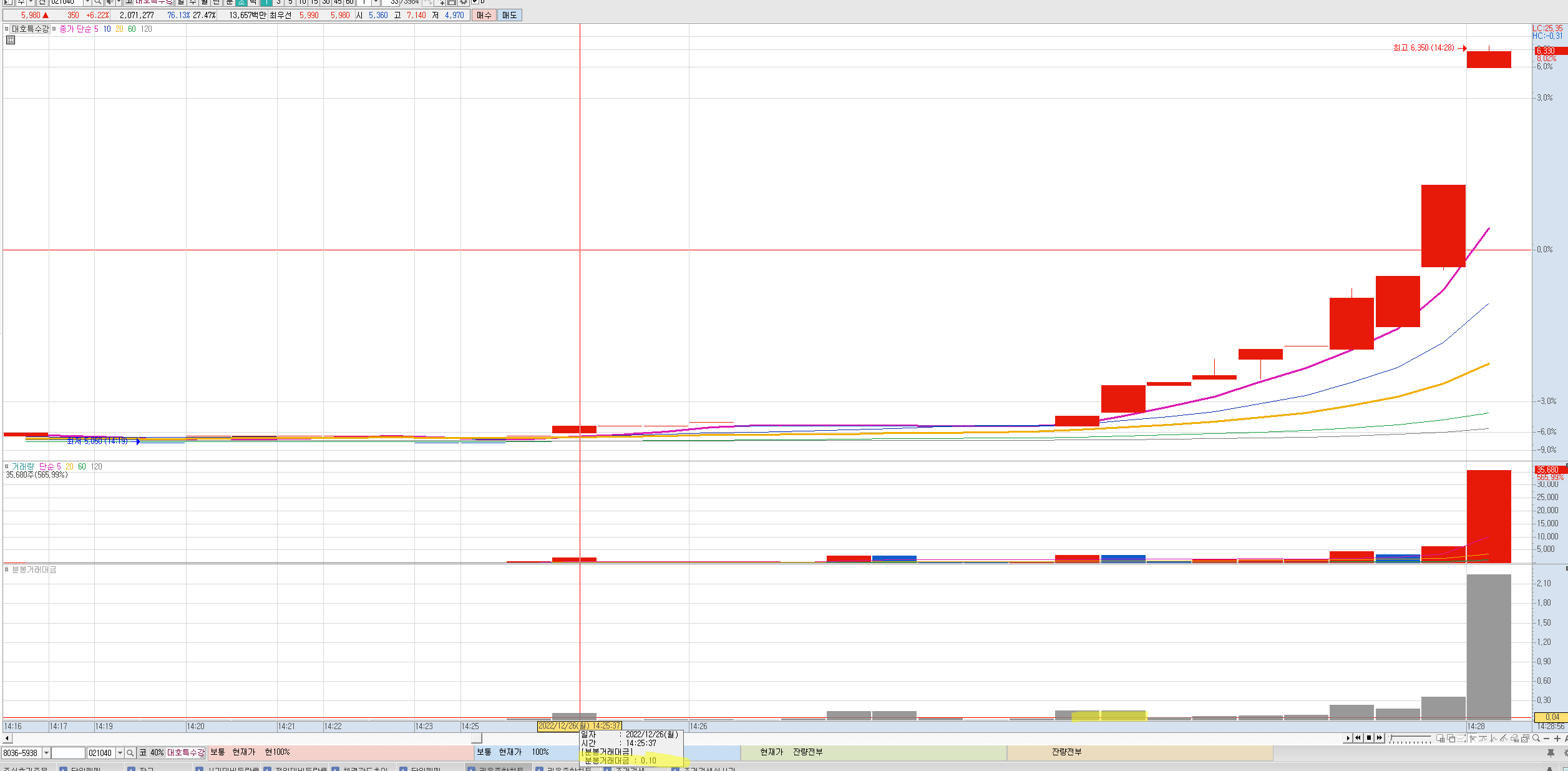1568x771 pixels.
Task: Select the crosshair arrow cursor tool
Action: (x=1473, y=739)
